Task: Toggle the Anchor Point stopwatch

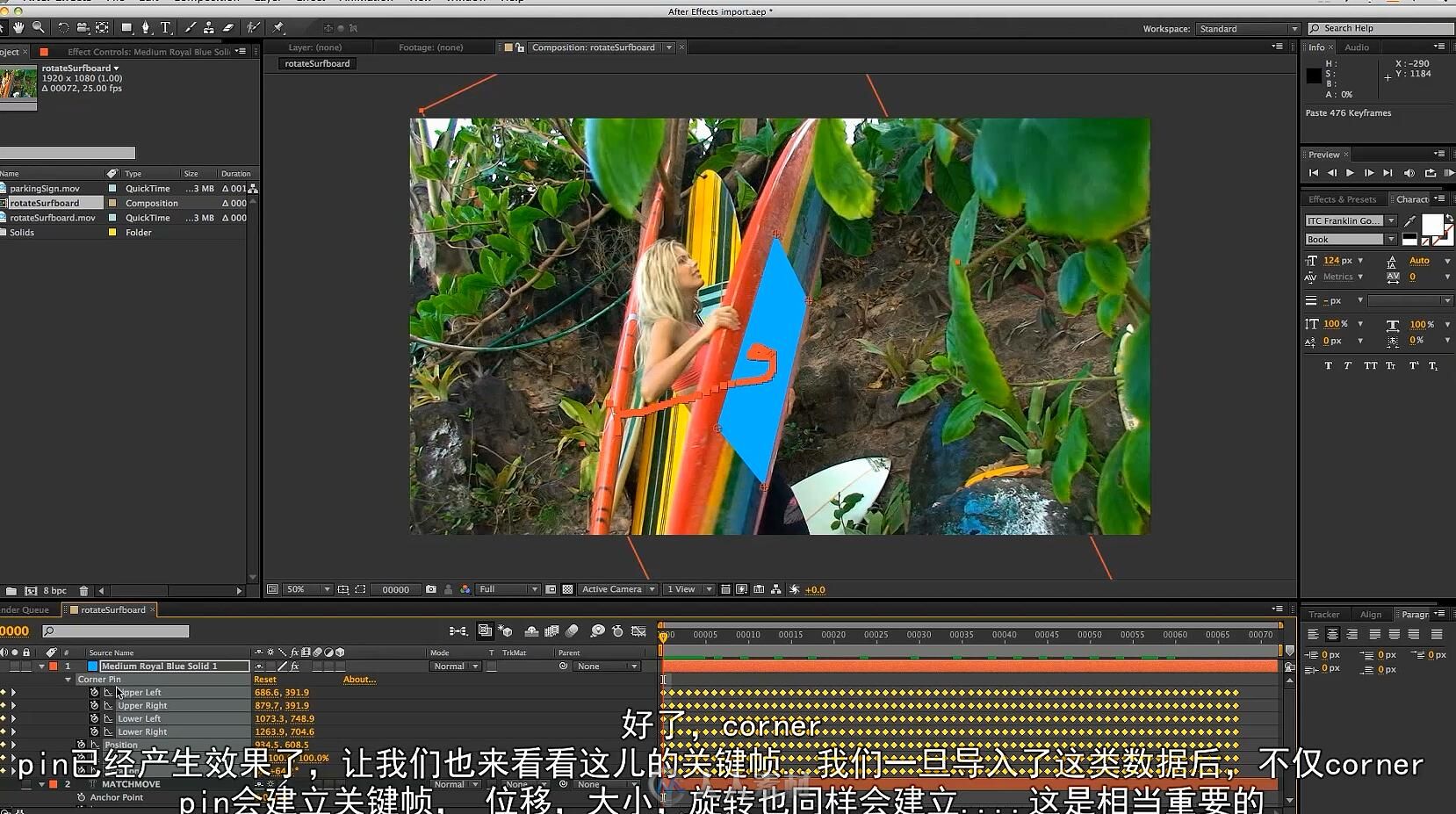Action: [x=81, y=797]
